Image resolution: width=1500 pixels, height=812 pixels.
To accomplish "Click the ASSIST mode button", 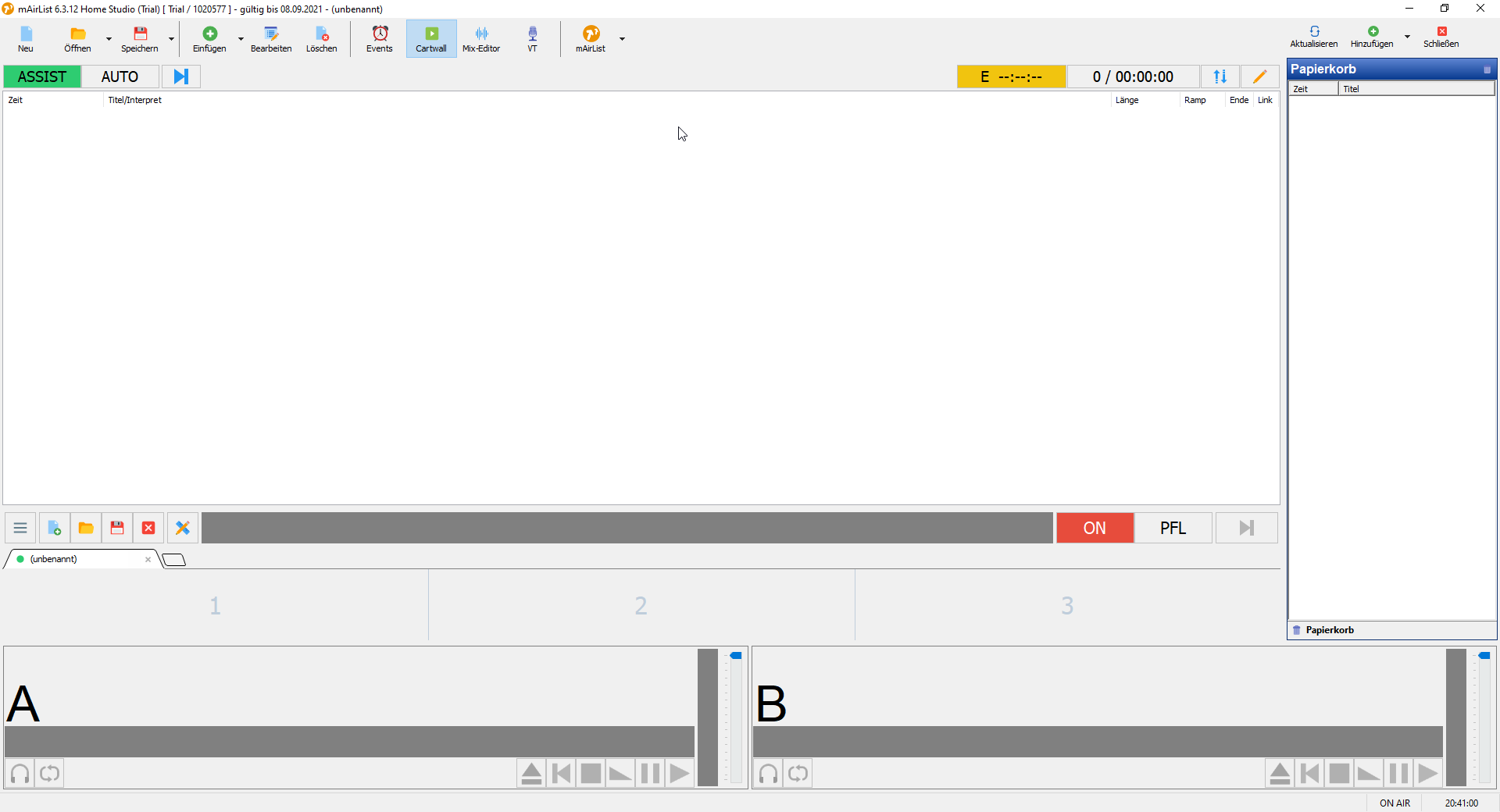I will point(42,77).
